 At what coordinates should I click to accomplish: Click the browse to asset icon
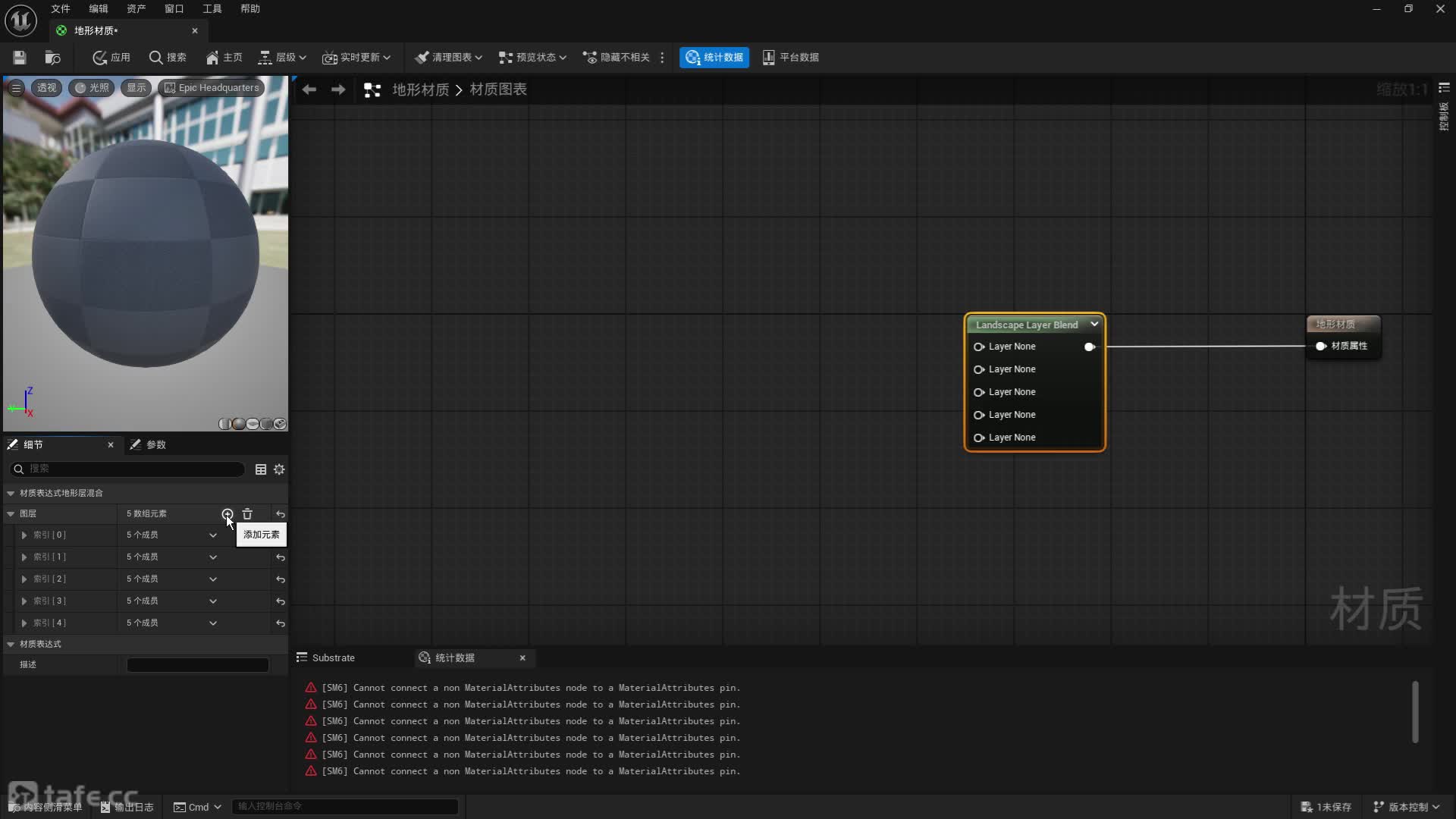pyautogui.click(x=52, y=58)
